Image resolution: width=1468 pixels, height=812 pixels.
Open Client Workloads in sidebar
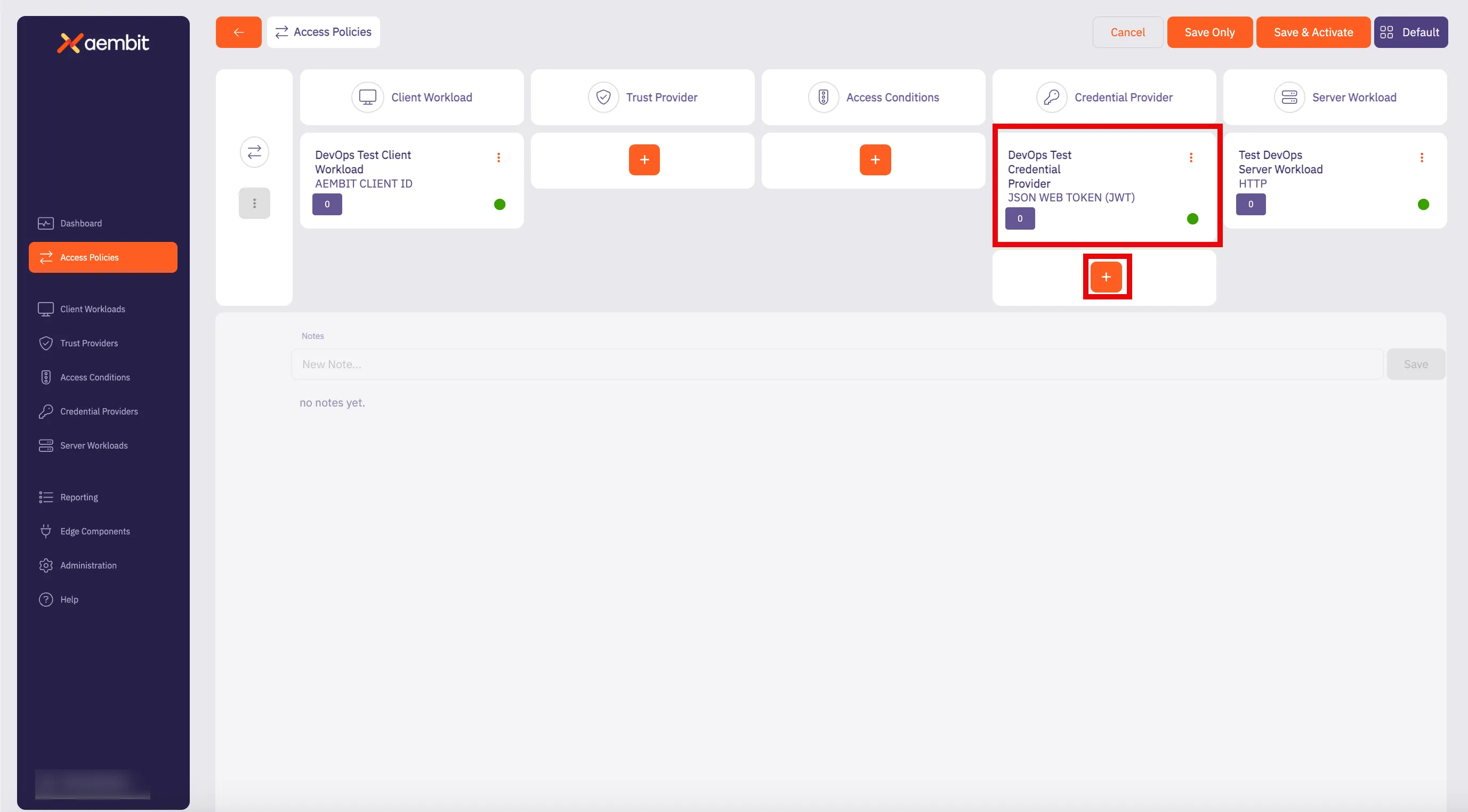click(103, 309)
